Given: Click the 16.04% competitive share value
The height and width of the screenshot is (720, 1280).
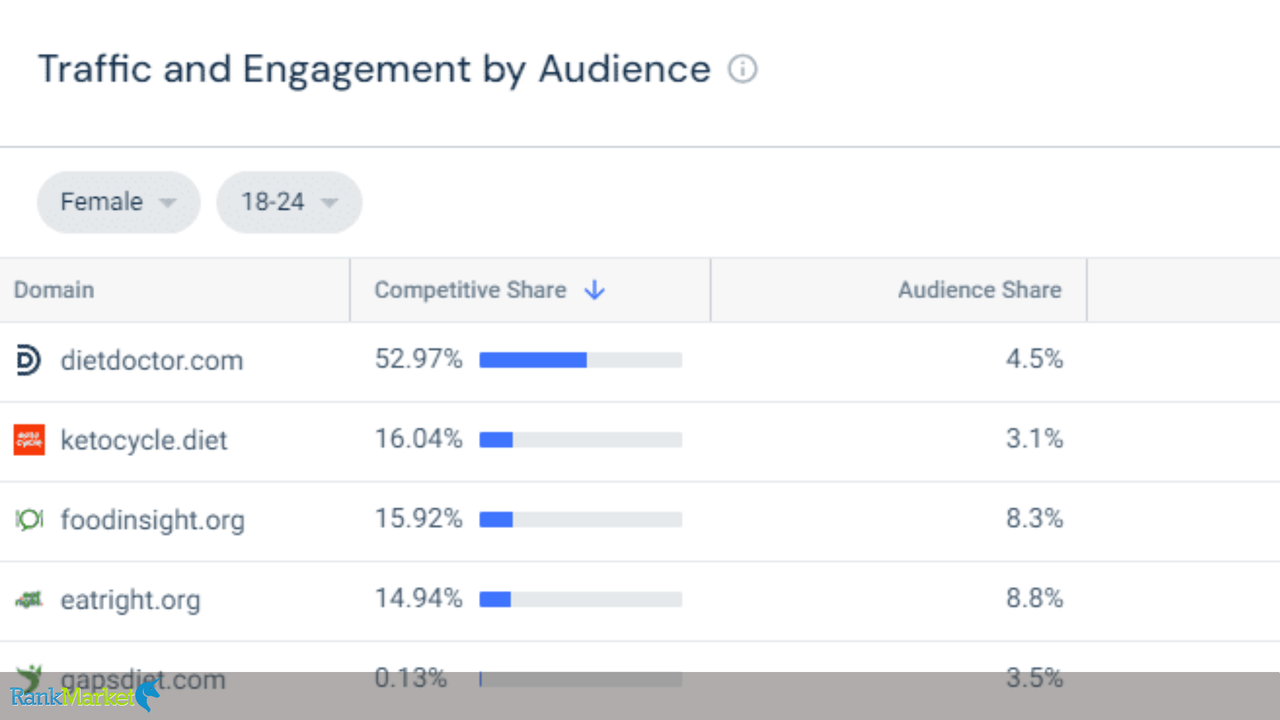Looking at the screenshot, I should [x=418, y=439].
